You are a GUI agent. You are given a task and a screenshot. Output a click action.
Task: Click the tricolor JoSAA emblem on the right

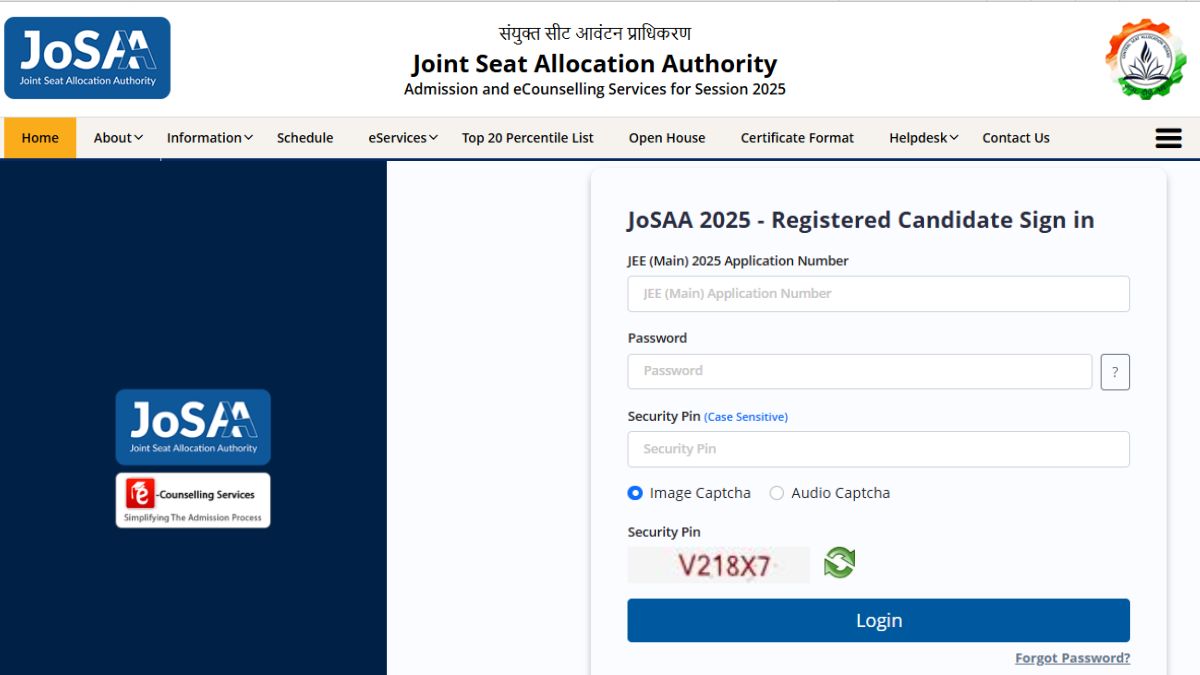[x=1143, y=60]
